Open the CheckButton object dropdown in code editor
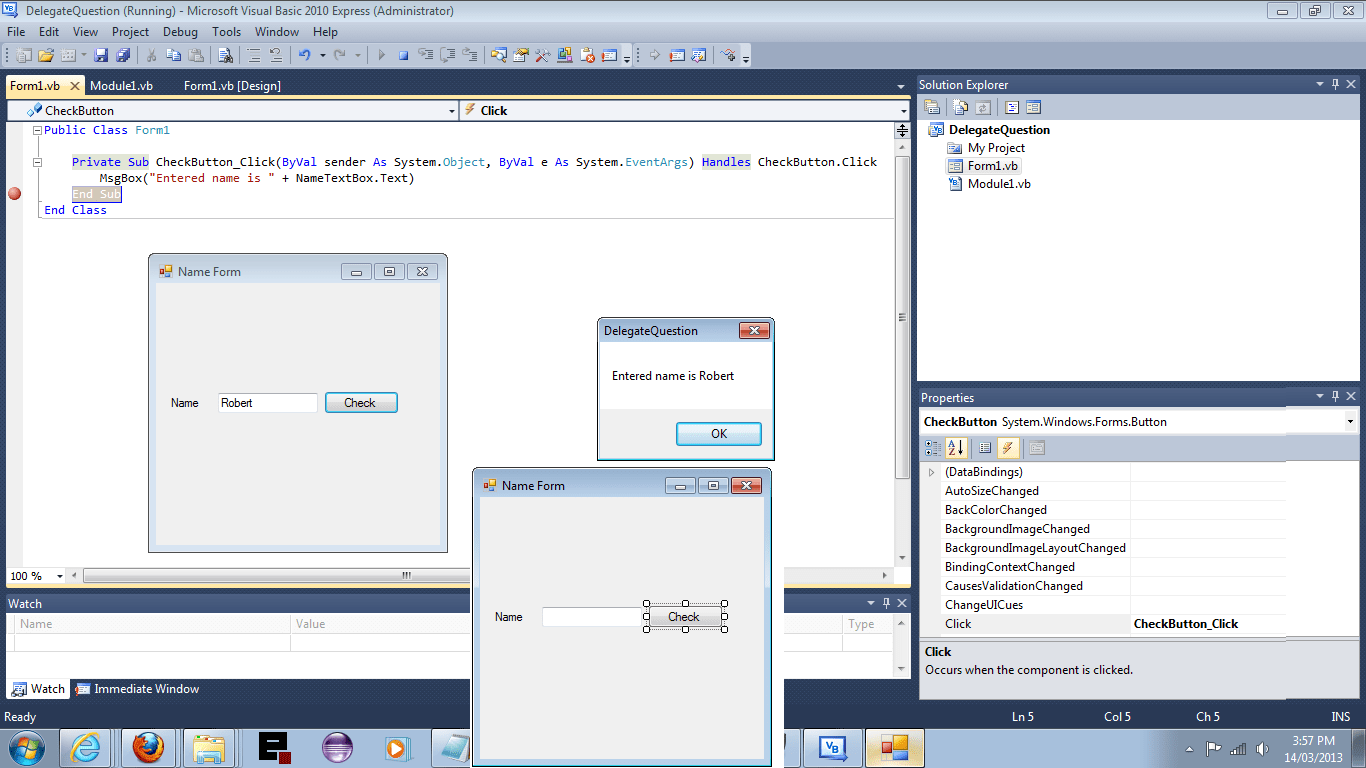The image size is (1366, 768). pyautogui.click(x=452, y=110)
